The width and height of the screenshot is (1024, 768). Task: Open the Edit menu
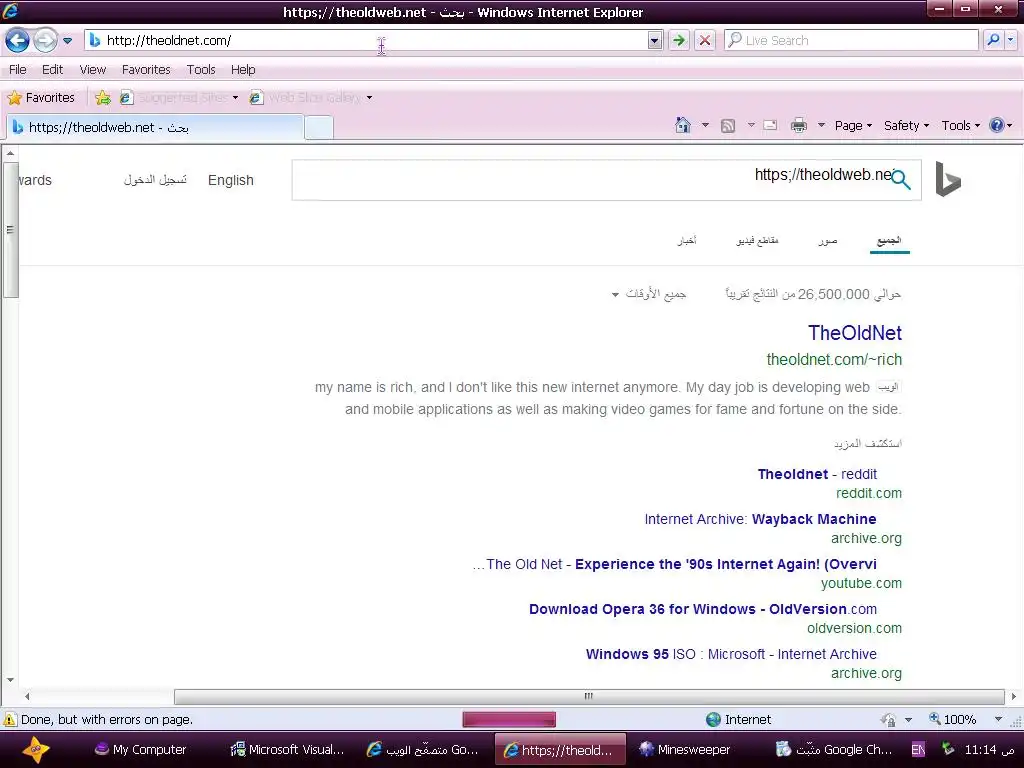tap(52, 70)
